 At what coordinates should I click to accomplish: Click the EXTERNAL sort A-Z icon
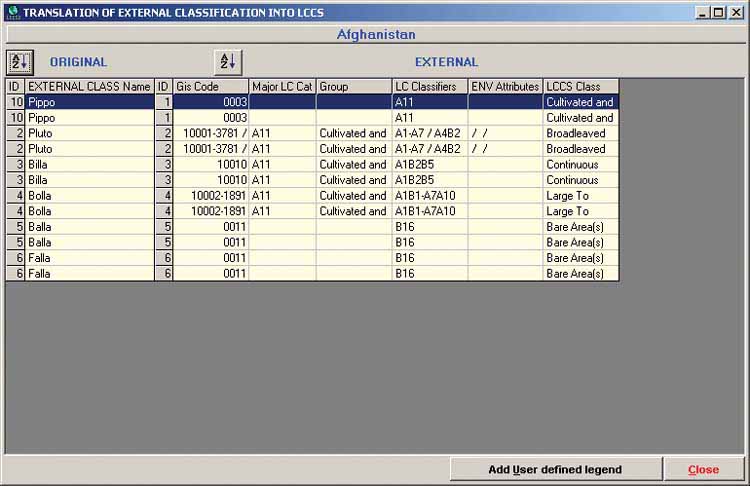pos(228,62)
